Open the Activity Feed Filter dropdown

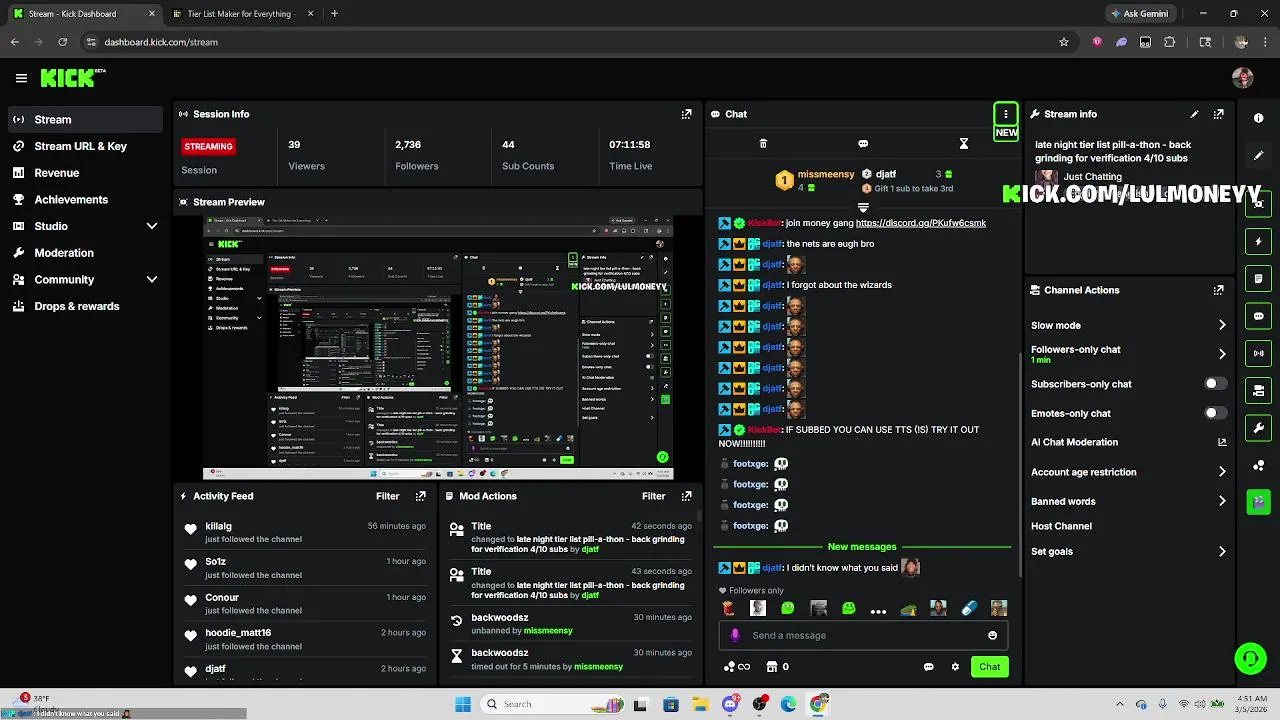[387, 496]
